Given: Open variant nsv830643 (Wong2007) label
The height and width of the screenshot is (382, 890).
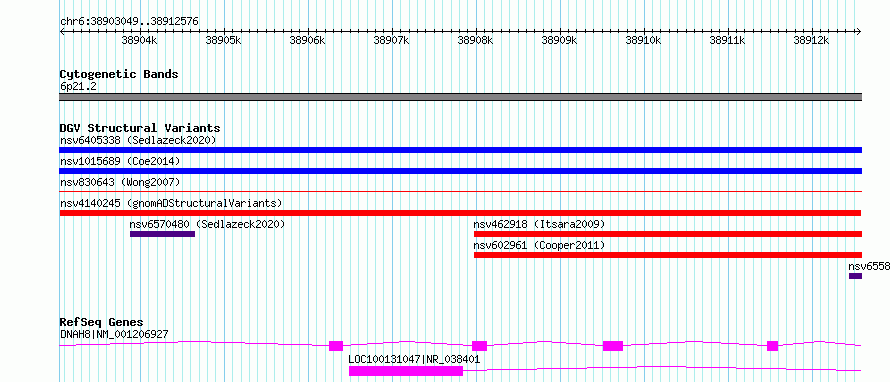Looking at the screenshot, I should point(120,182).
